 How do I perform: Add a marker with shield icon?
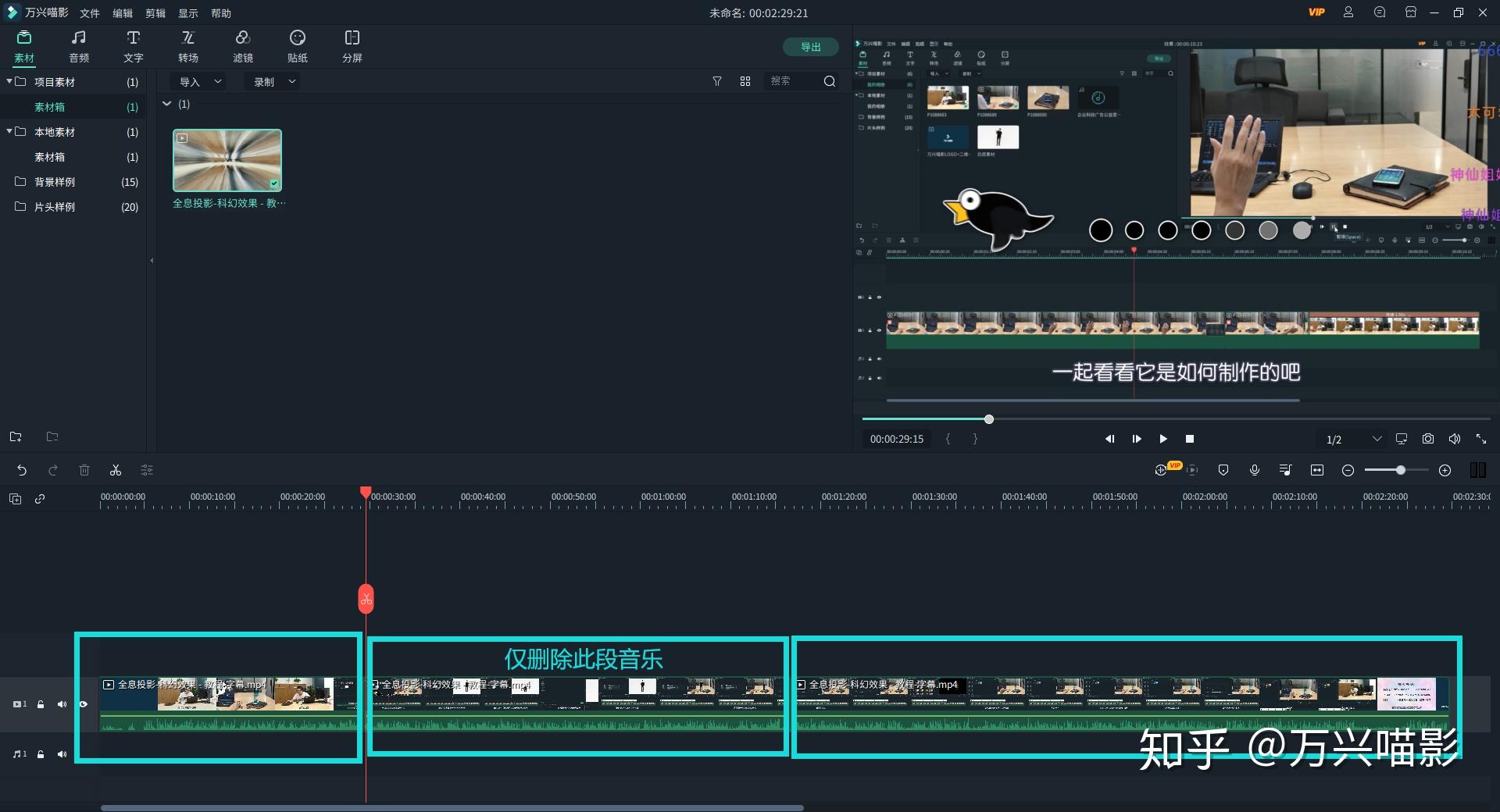(x=1223, y=470)
